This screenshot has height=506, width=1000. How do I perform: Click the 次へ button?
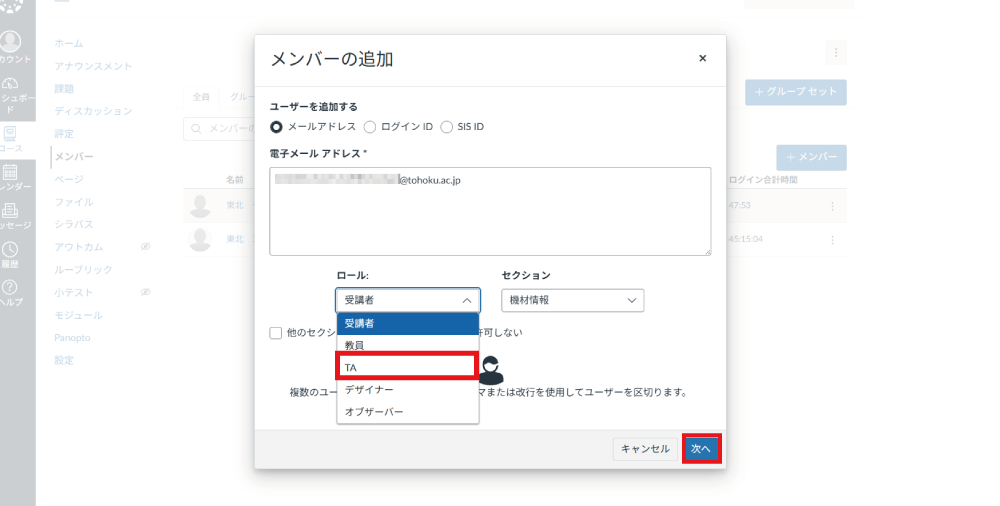point(701,449)
